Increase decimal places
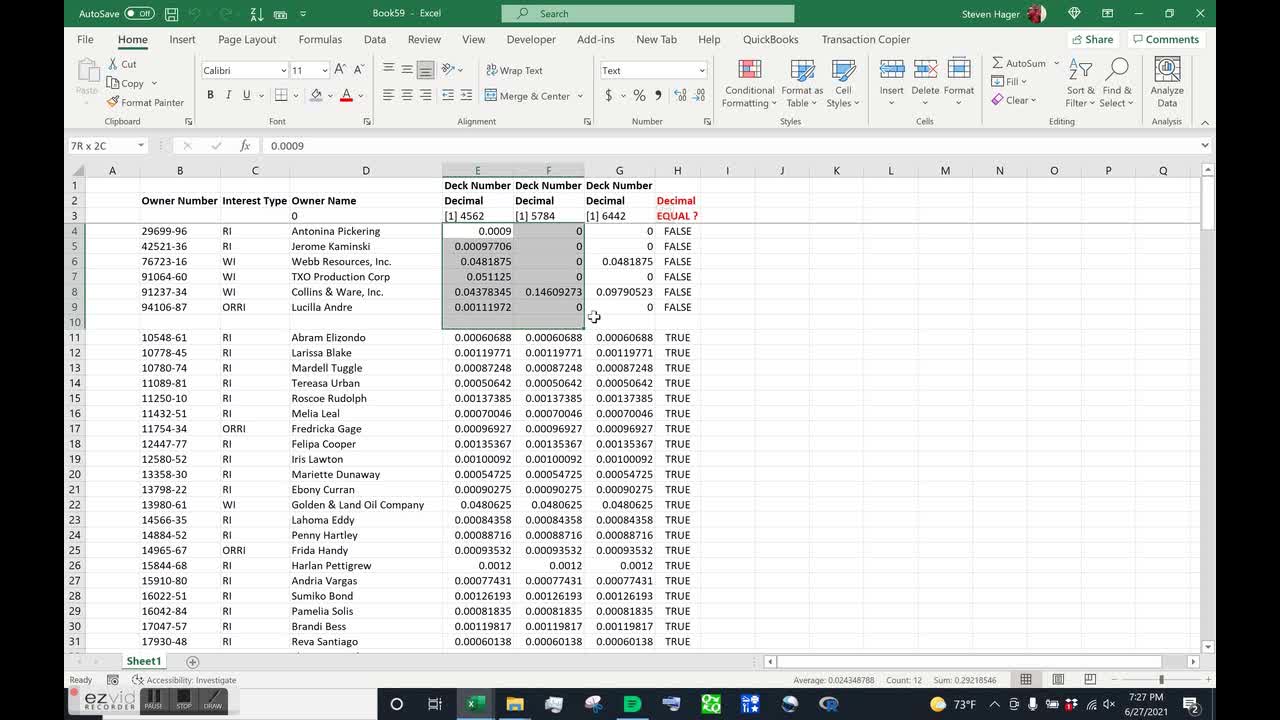The image size is (1280, 720). [681, 96]
